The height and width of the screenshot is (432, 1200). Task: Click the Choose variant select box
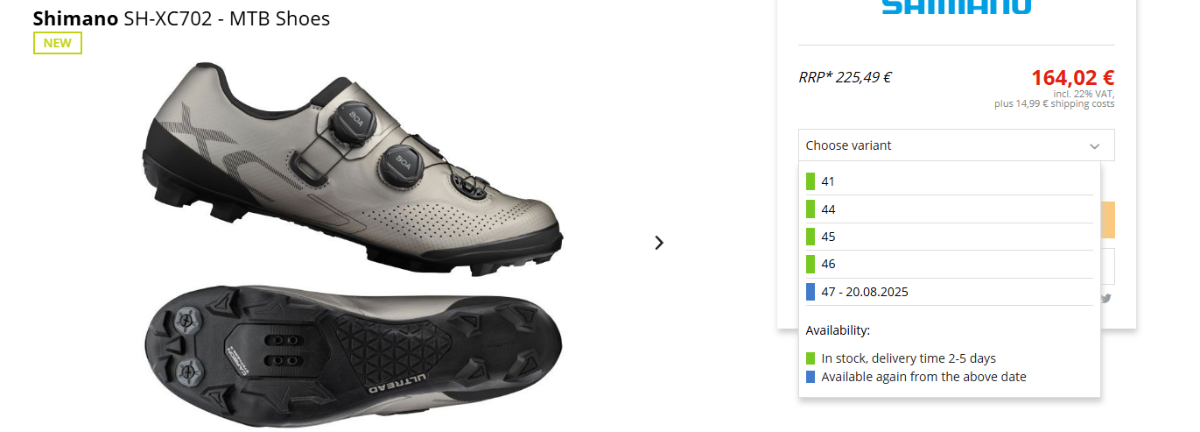956,145
